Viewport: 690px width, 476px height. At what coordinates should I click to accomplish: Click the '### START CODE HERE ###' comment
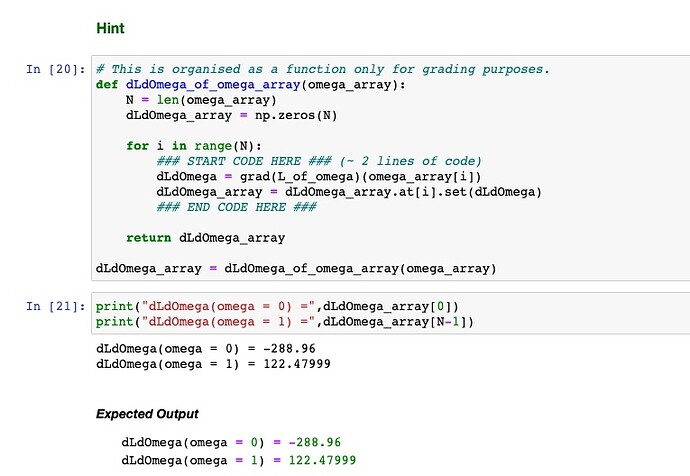pos(244,161)
